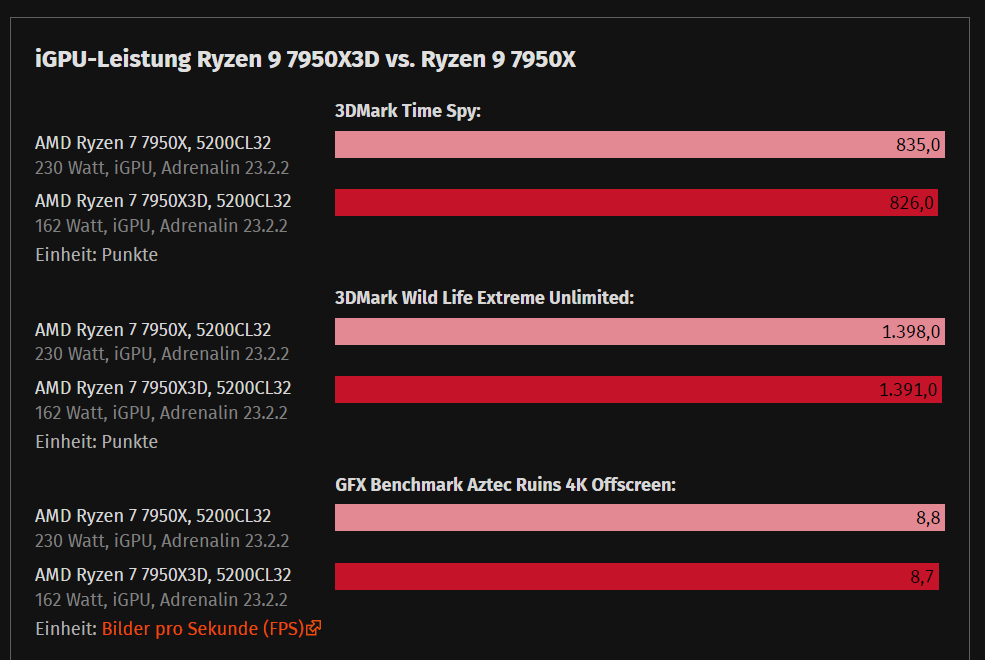Click the 3DMark Wild Life Extreme Unlimited heading

484,297
